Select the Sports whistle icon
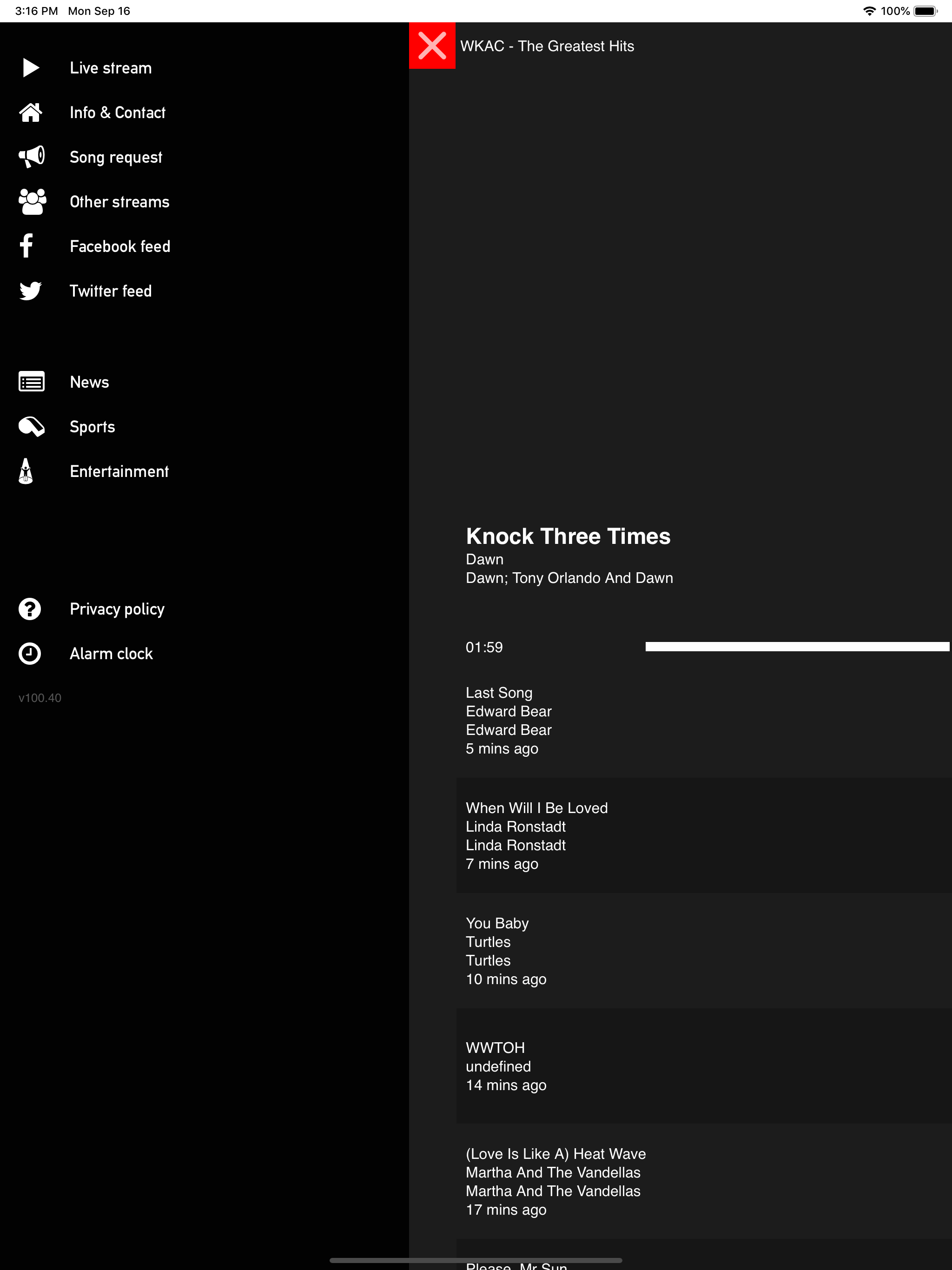Image resolution: width=952 pixels, height=1270 pixels. [x=32, y=427]
